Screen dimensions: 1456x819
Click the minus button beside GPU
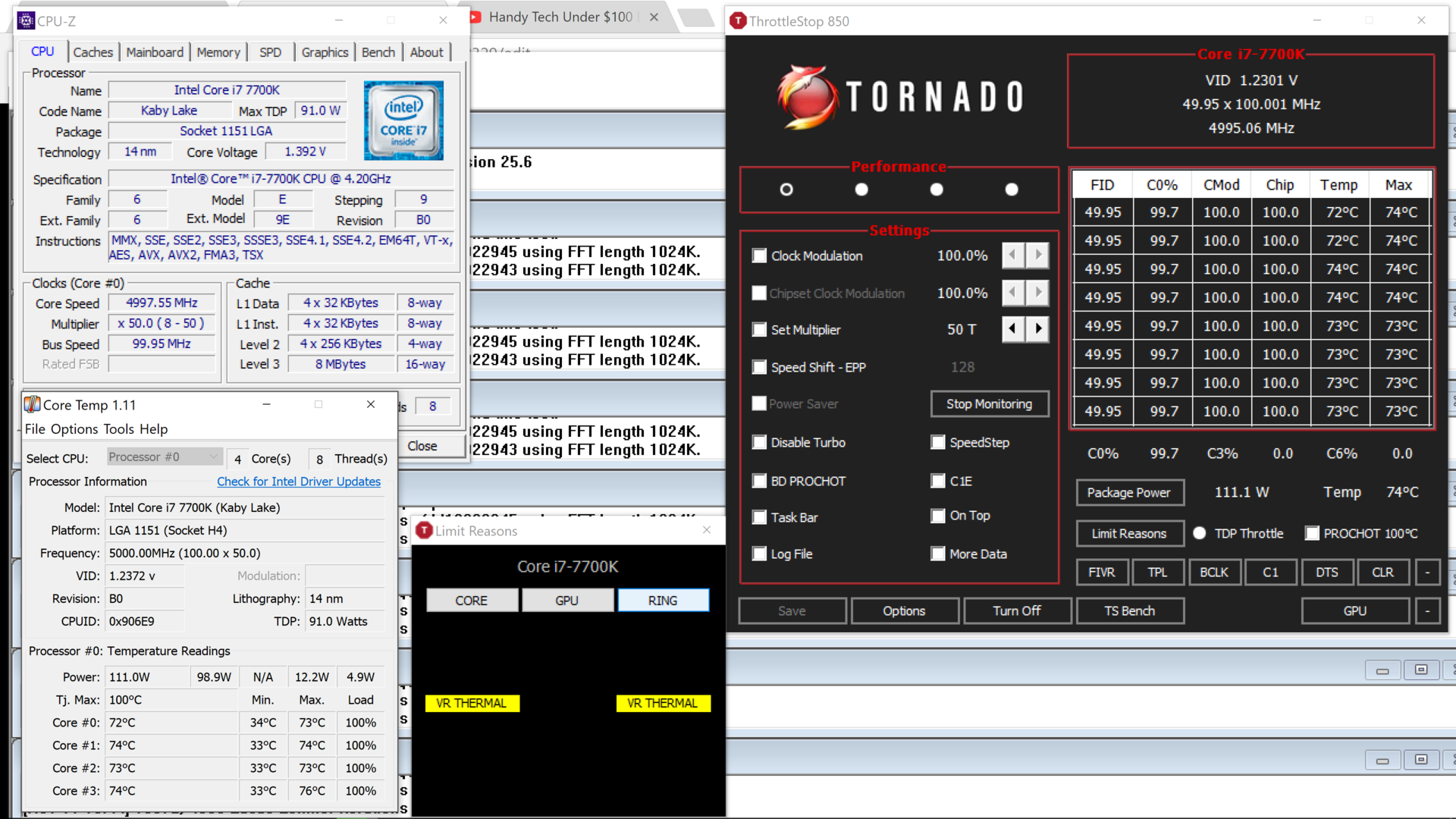[1427, 610]
